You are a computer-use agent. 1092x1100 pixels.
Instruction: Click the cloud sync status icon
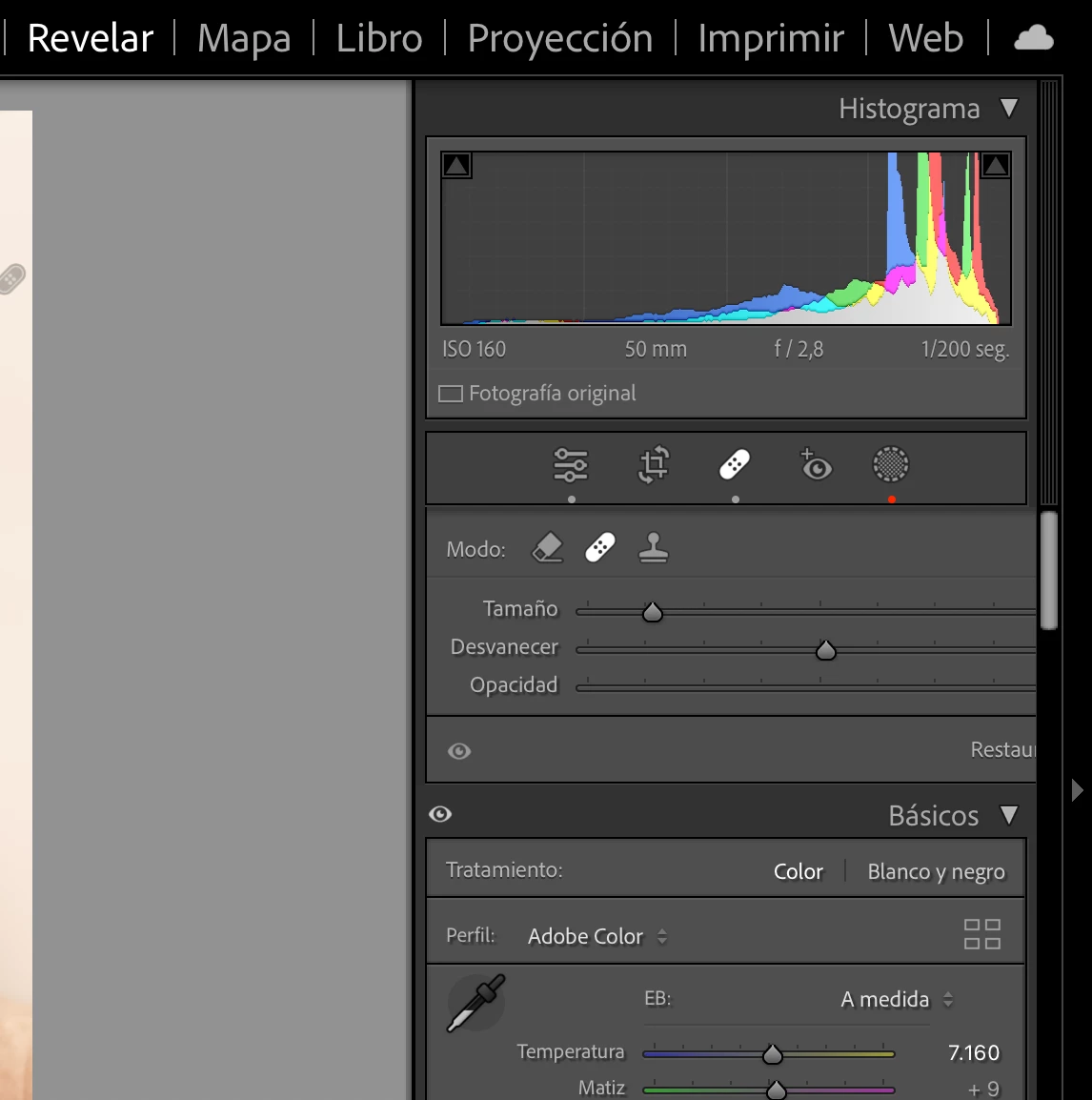tap(1034, 38)
